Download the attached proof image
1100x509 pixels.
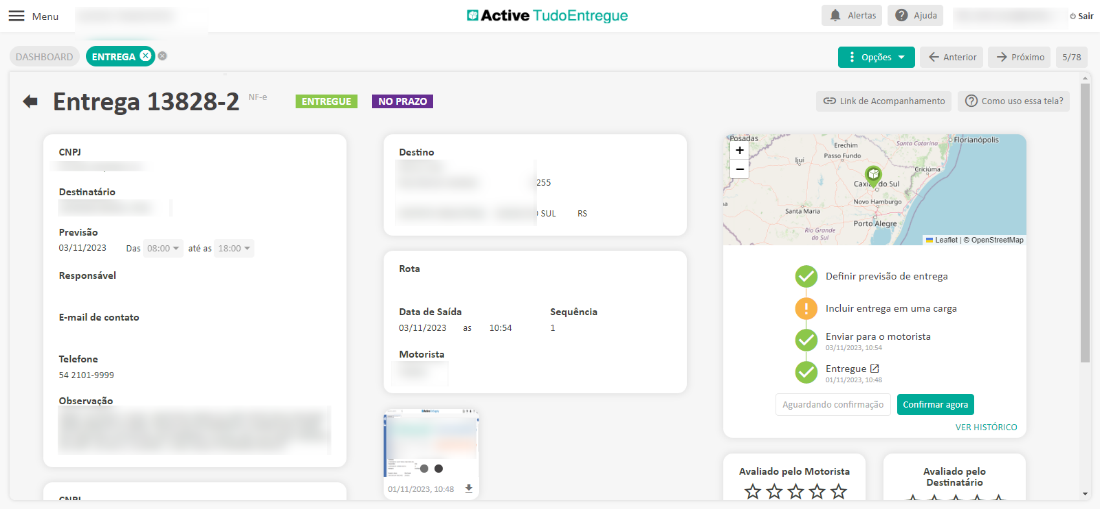click(469, 489)
